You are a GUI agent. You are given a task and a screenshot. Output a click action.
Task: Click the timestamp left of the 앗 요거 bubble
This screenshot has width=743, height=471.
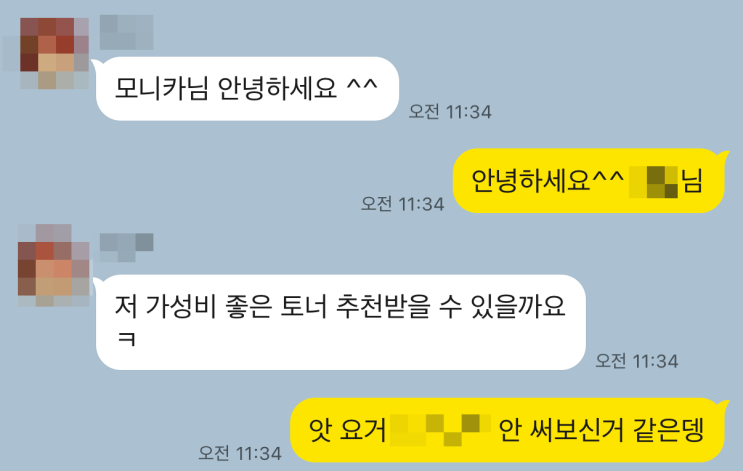tap(240, 453)
